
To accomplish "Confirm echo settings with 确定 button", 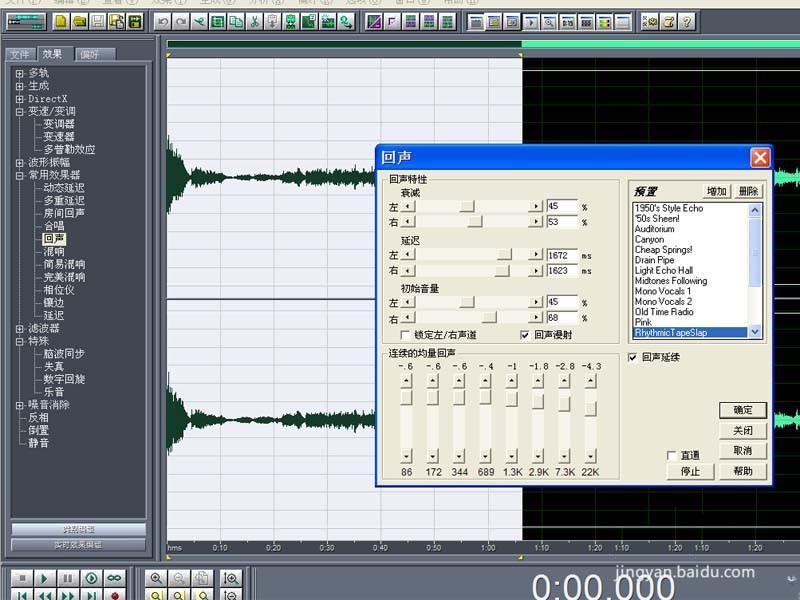I will pyautogui.click(x=741, y=410).
